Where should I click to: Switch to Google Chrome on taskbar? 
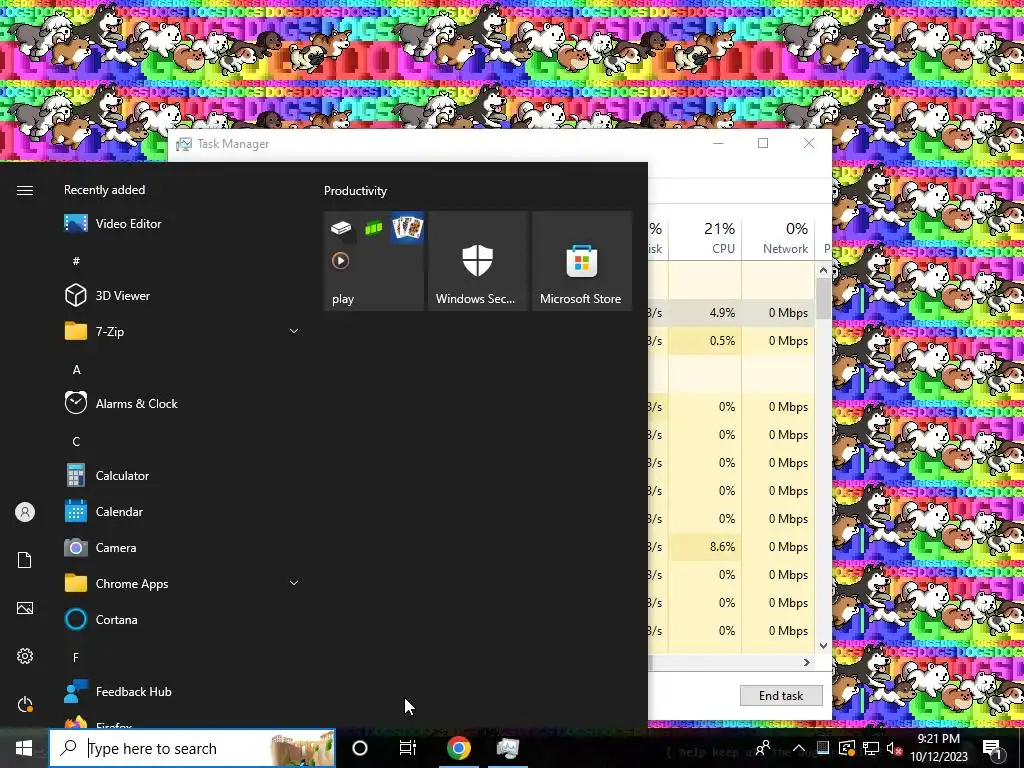tap(458, 748)
